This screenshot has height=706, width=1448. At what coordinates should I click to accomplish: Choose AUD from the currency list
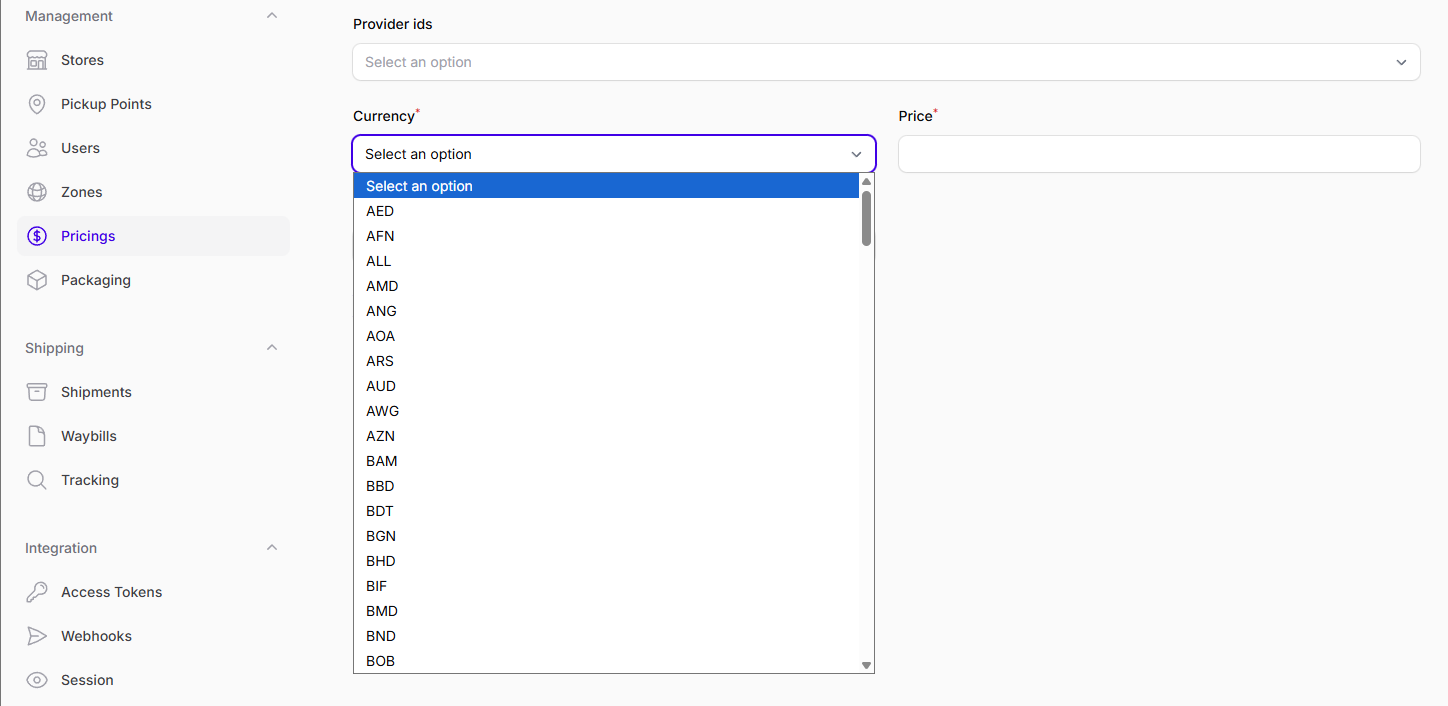click(381, 386)
